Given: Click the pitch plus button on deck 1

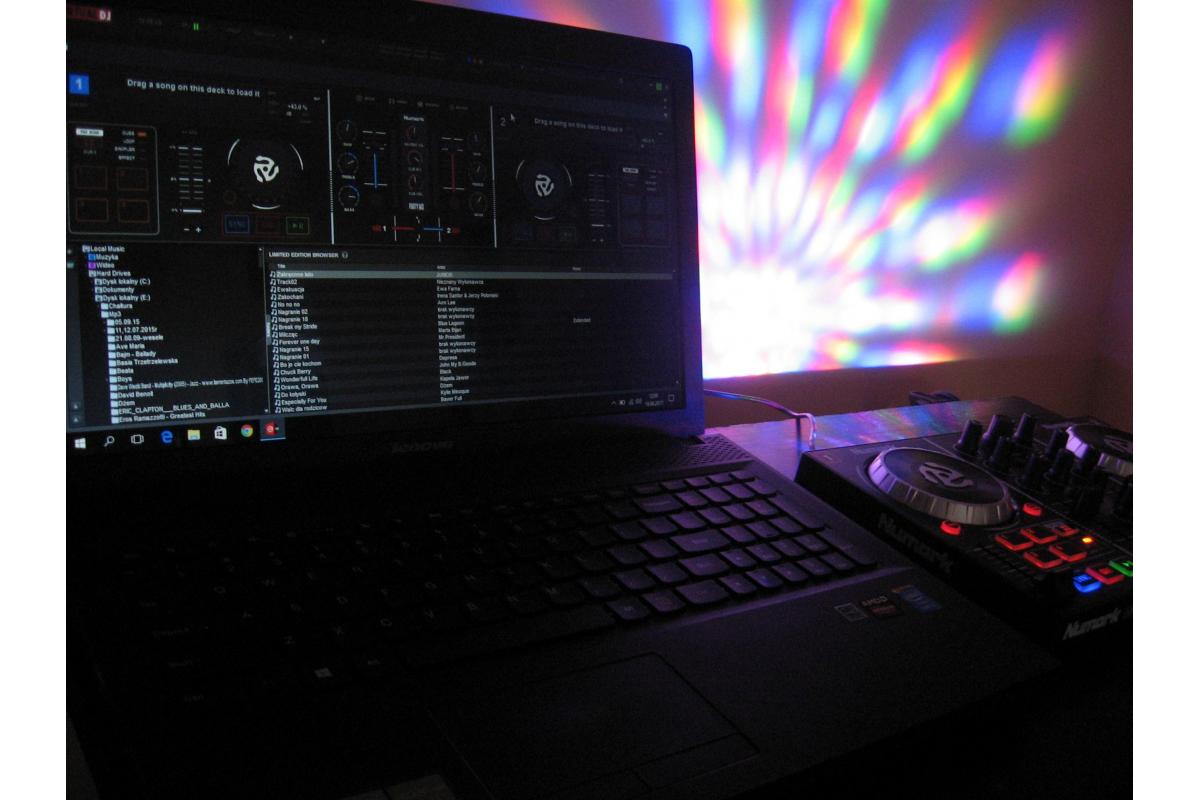Looking at the screenshot, I should coord(198,230).
